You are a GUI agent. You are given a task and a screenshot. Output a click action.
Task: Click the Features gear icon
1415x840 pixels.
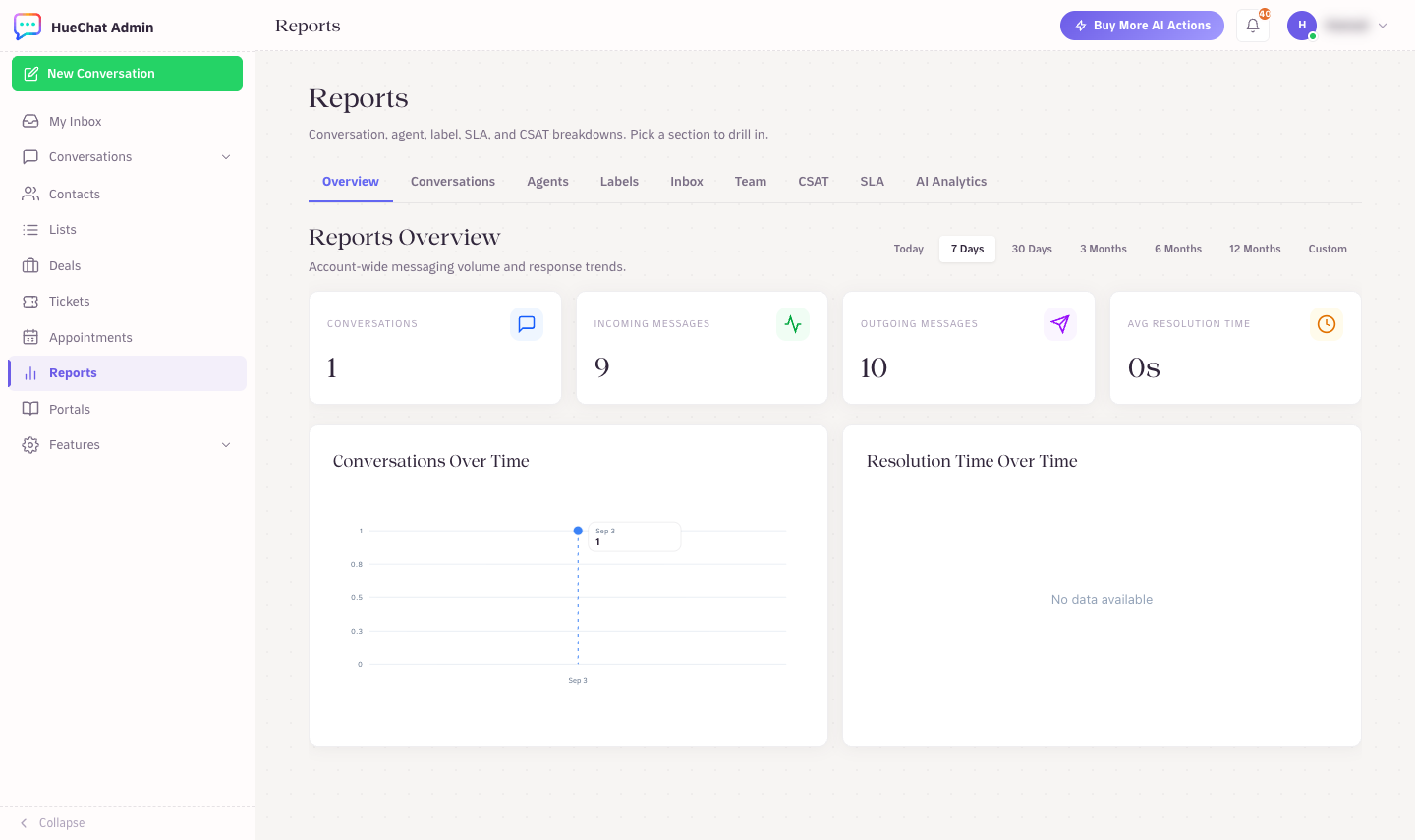pyautogui.click(x=30, y=445)
